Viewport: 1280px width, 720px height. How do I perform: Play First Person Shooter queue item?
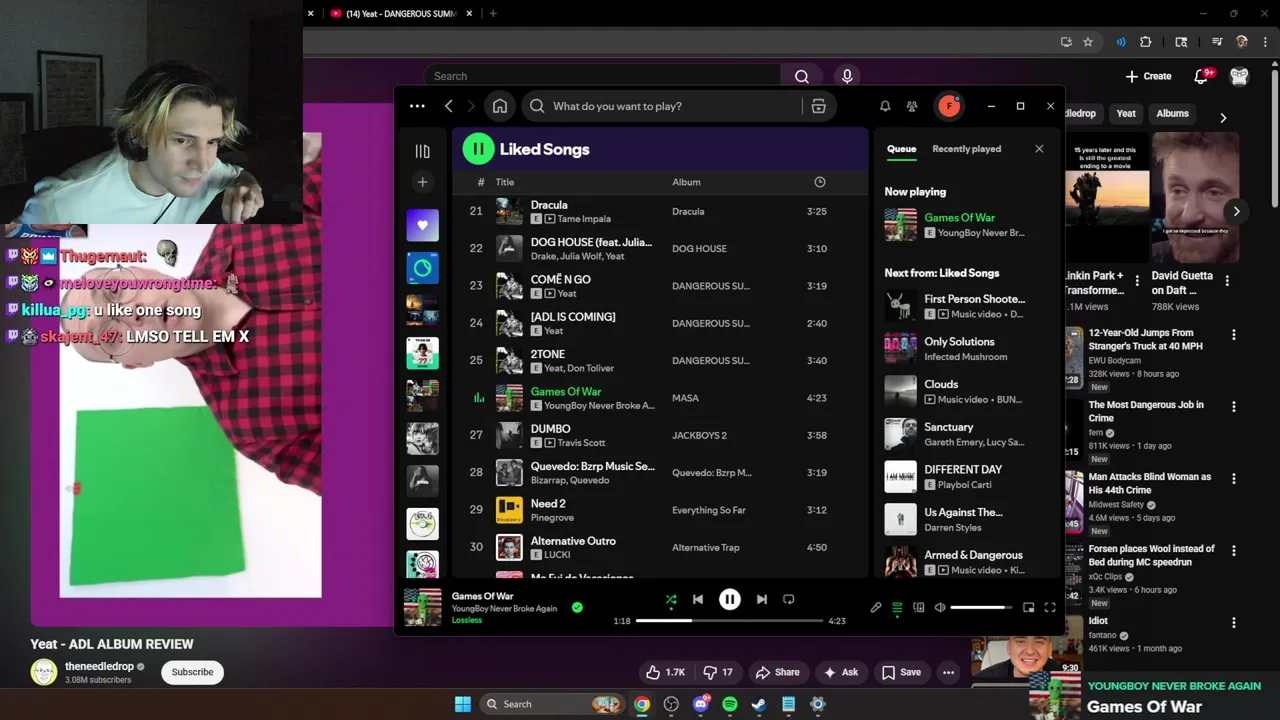(x=965, y=306)
